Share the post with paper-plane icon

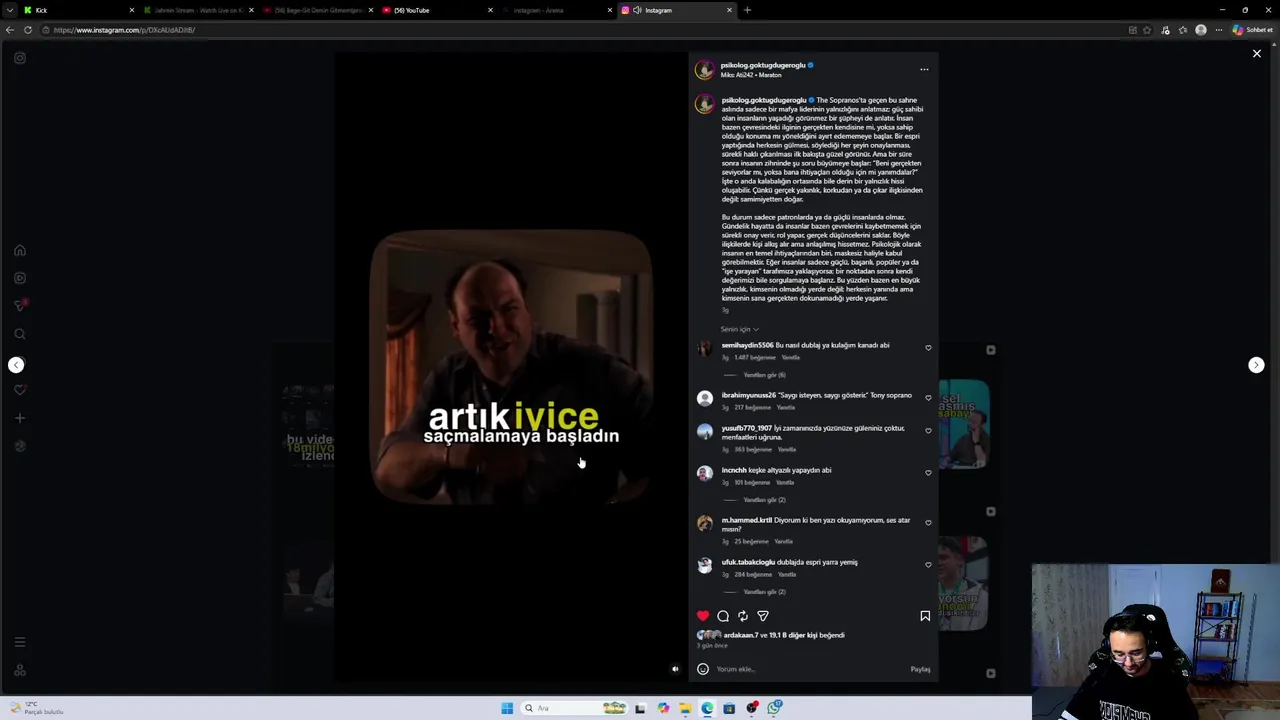[x=763, y=616]
